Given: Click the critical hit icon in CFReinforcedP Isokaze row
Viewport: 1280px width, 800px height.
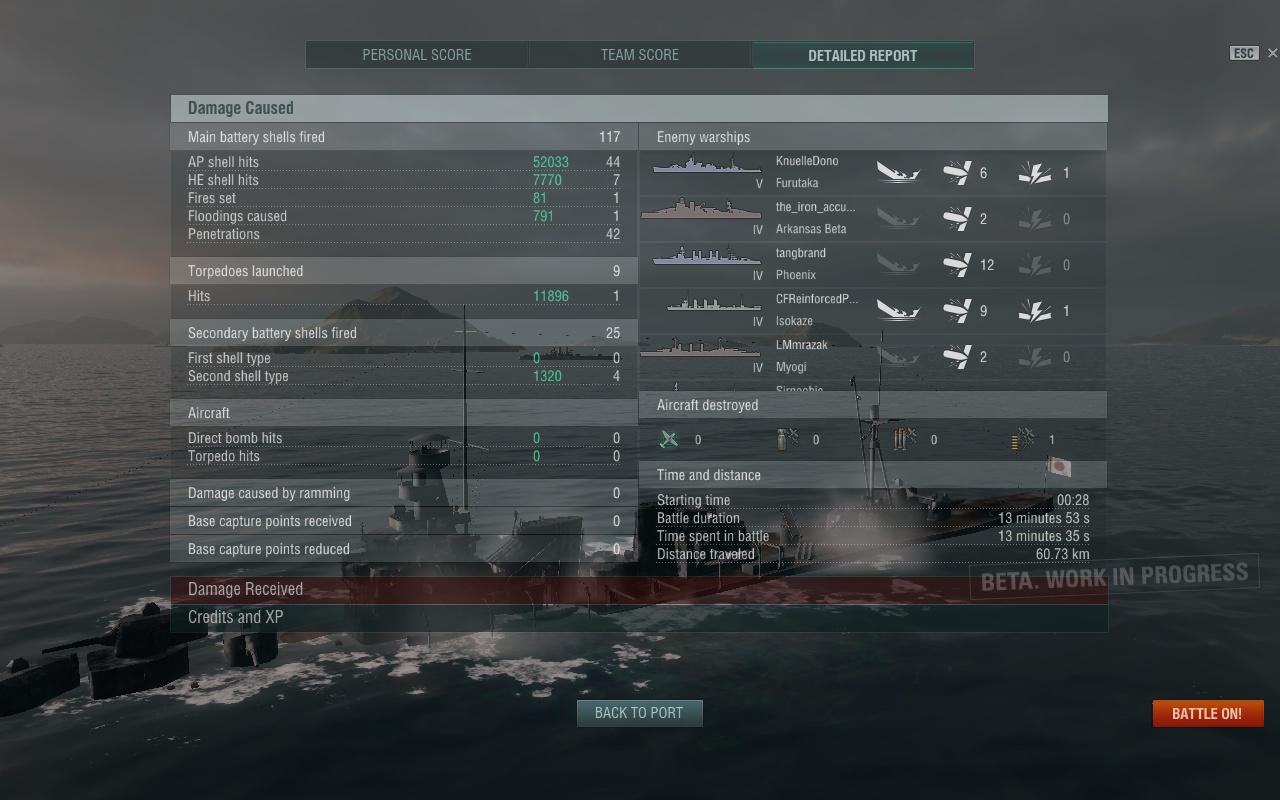Looking at the screenshot, I should point(1034,310).
